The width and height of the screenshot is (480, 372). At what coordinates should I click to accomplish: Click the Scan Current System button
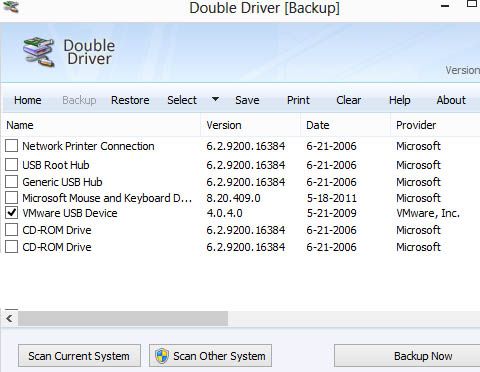pyautogui.click(x=79, y=356)
